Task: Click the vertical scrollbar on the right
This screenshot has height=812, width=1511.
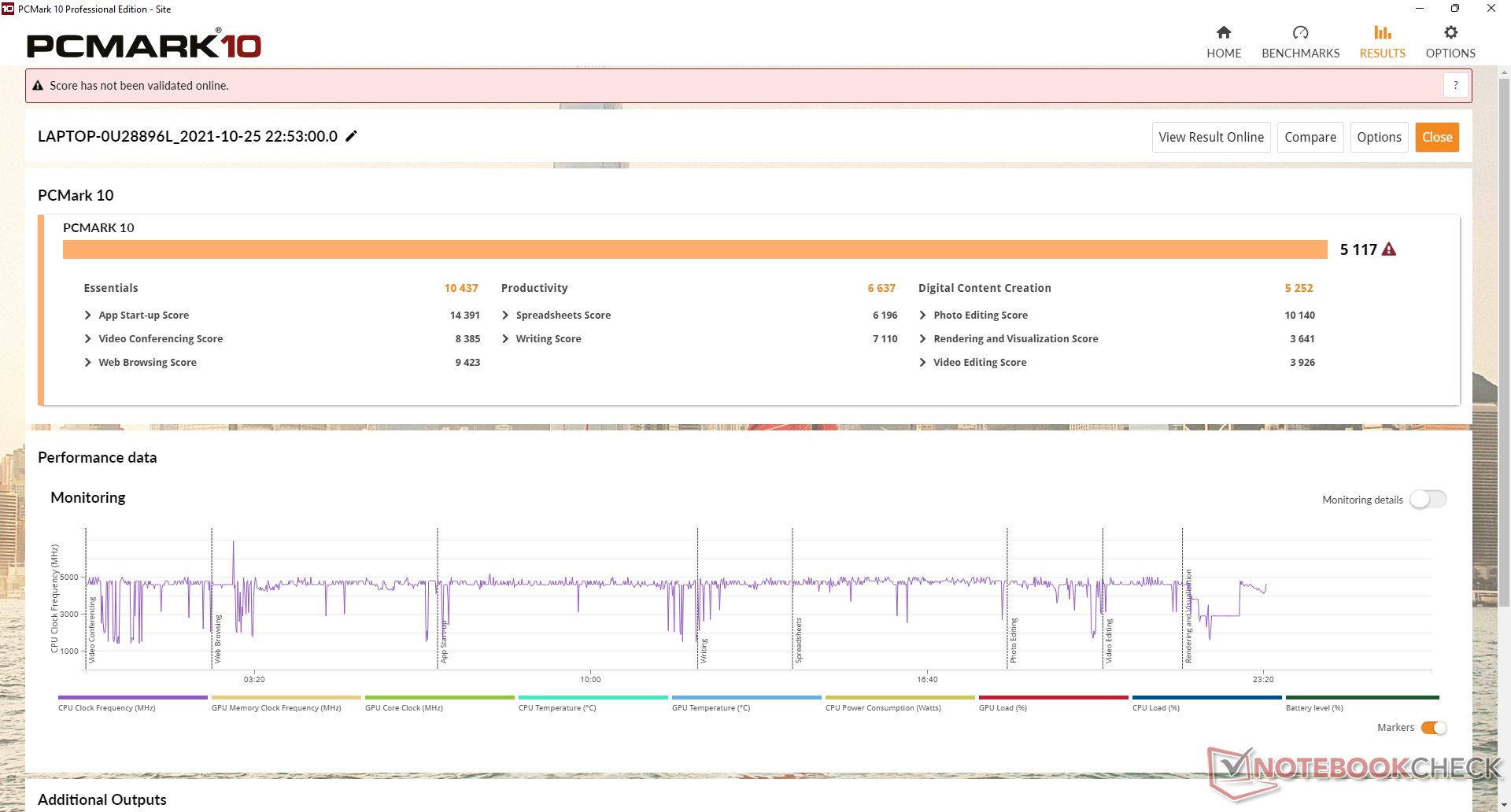Action: click(1504, 338)
